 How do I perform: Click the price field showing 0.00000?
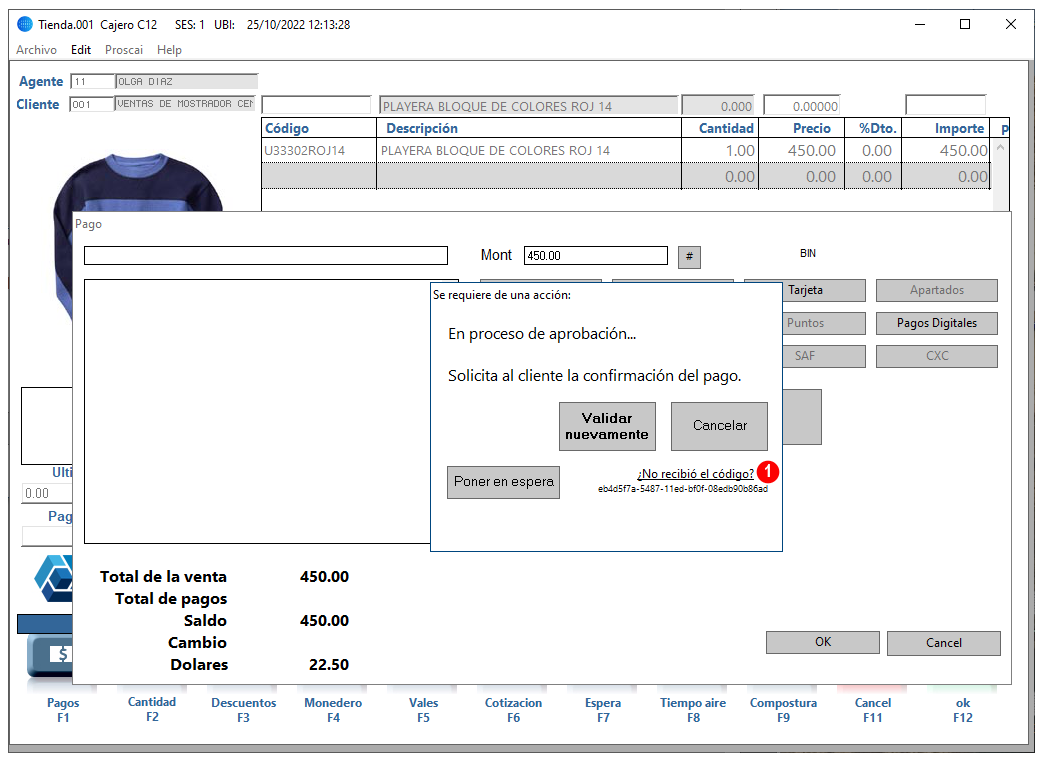click(x=802, y=106)
